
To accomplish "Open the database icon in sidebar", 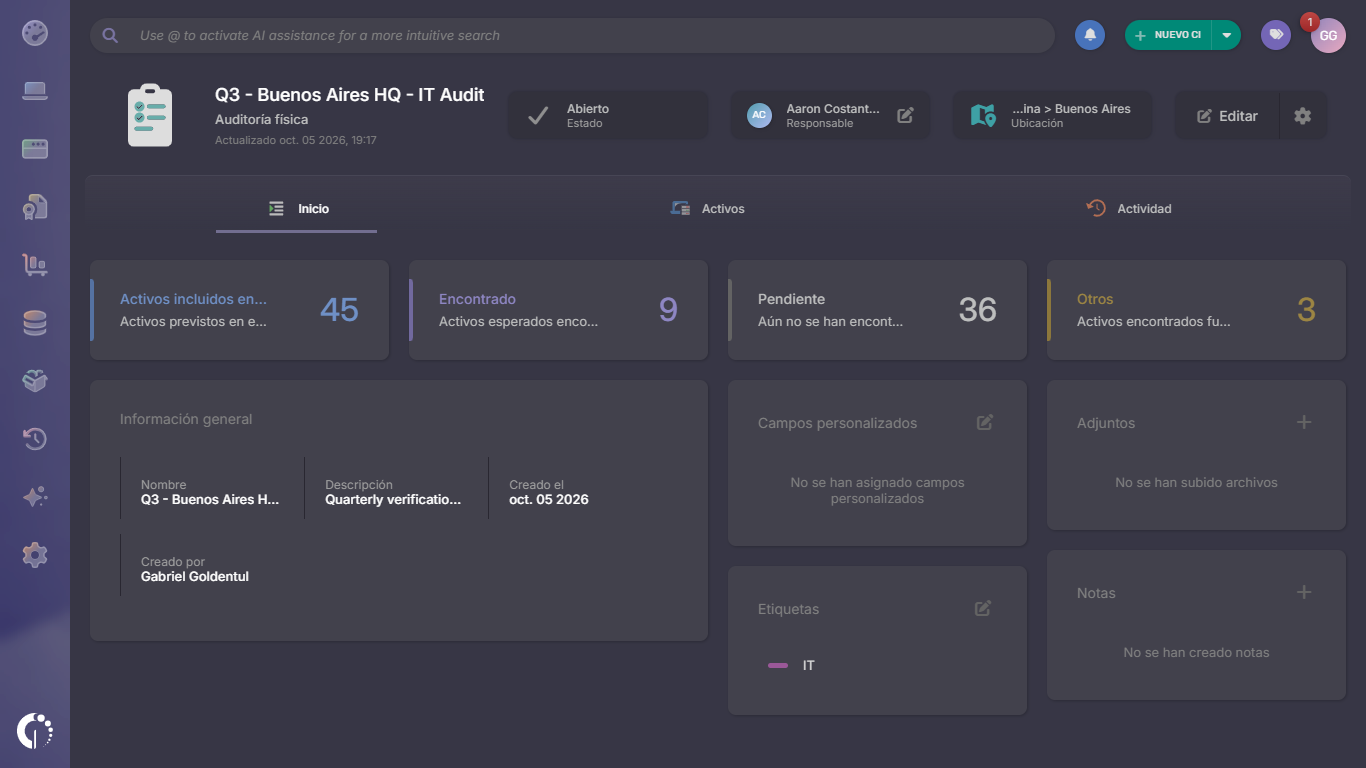I will 35,323.
